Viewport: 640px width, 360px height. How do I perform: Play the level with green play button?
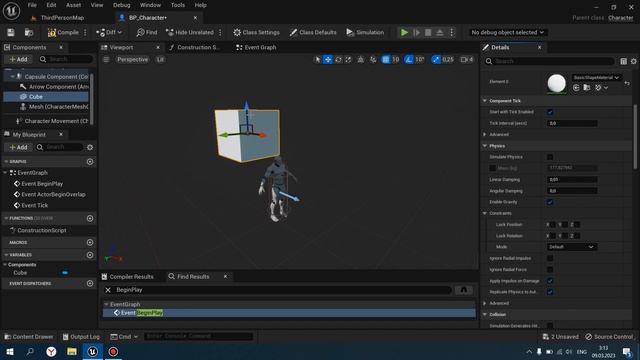coord(404,32)
